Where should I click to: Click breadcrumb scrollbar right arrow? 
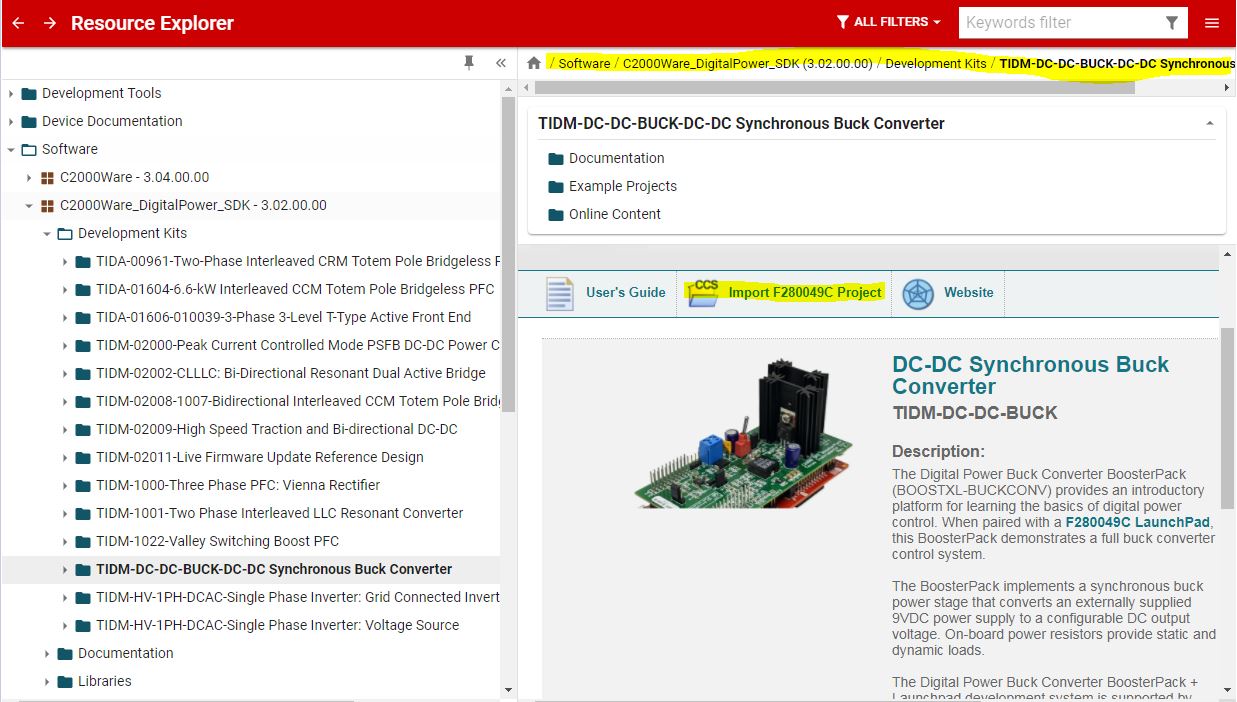pyautogui.click(x=1228, y=88)
